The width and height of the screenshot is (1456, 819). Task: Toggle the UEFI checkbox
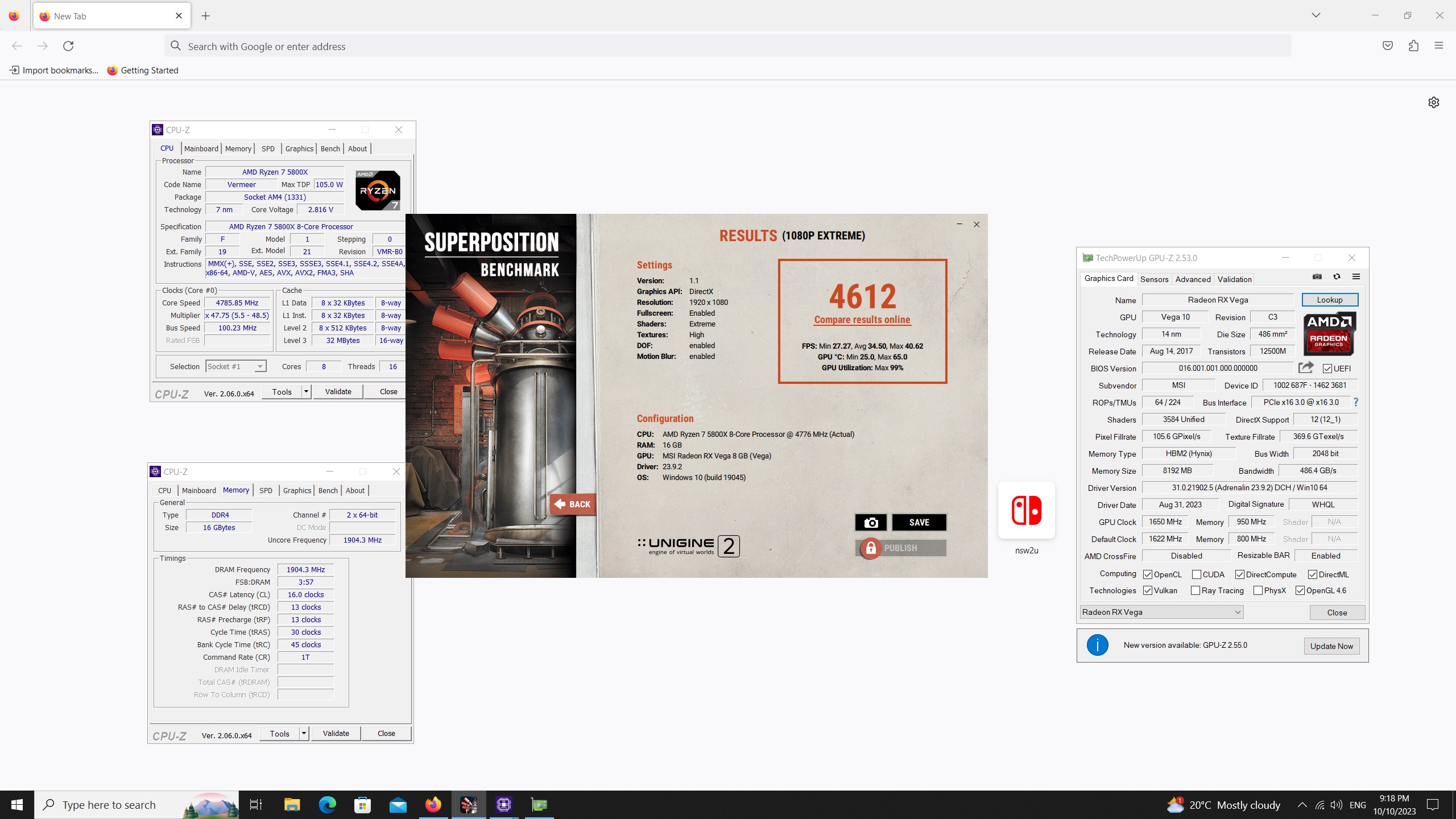coord(1327,369)
